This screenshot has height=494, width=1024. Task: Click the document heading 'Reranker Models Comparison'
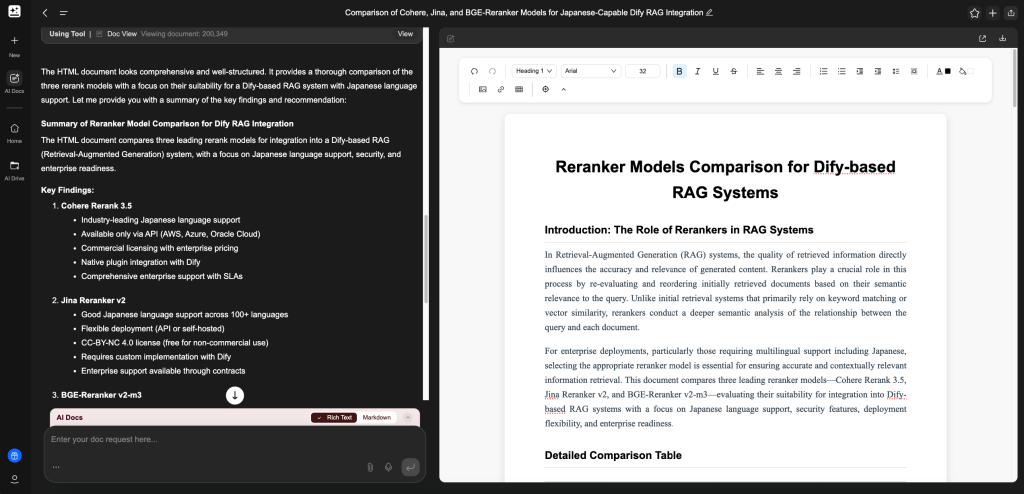click(x=725, y=180)
